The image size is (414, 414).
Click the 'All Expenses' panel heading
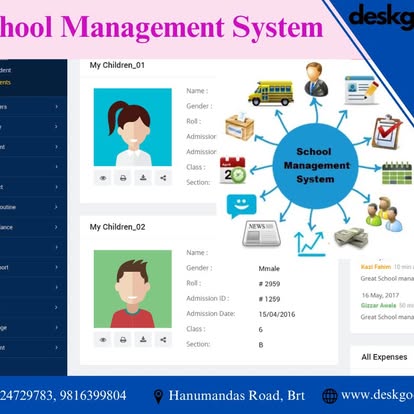click(384, 357)
